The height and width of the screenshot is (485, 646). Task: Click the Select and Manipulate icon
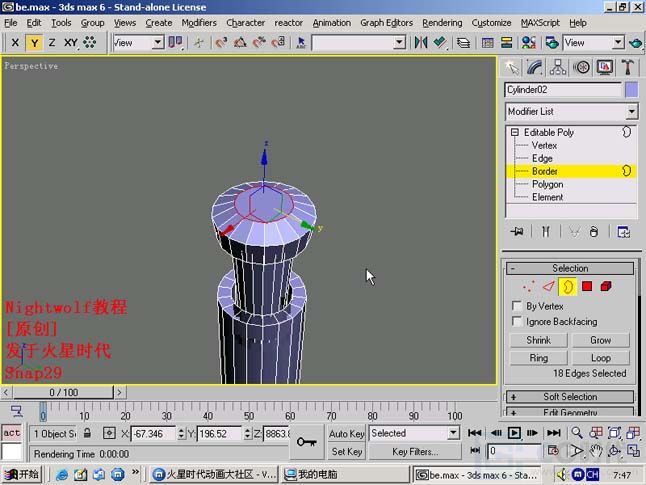click(199, 42)
